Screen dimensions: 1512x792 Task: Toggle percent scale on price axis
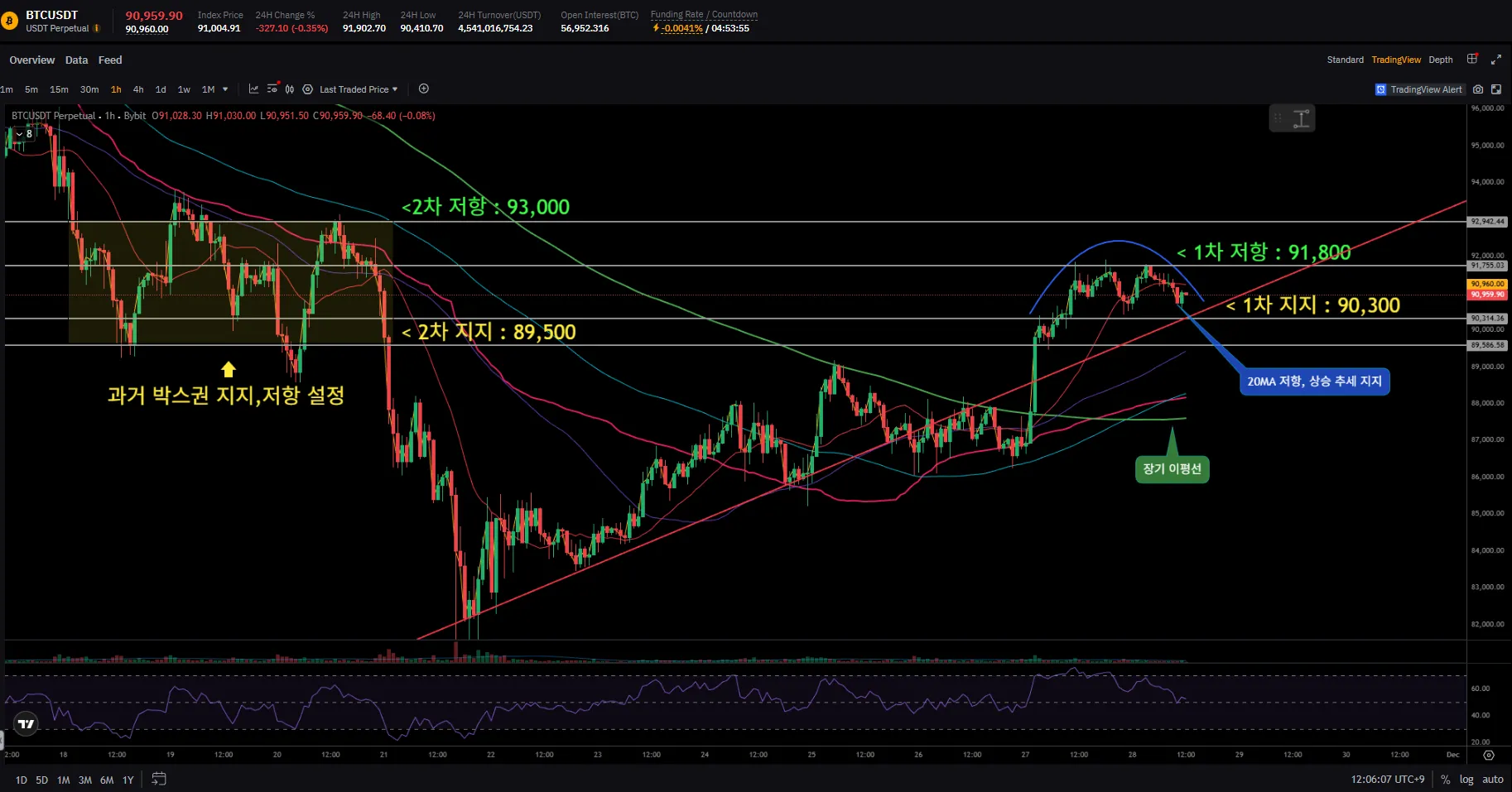click(1445, 780)
